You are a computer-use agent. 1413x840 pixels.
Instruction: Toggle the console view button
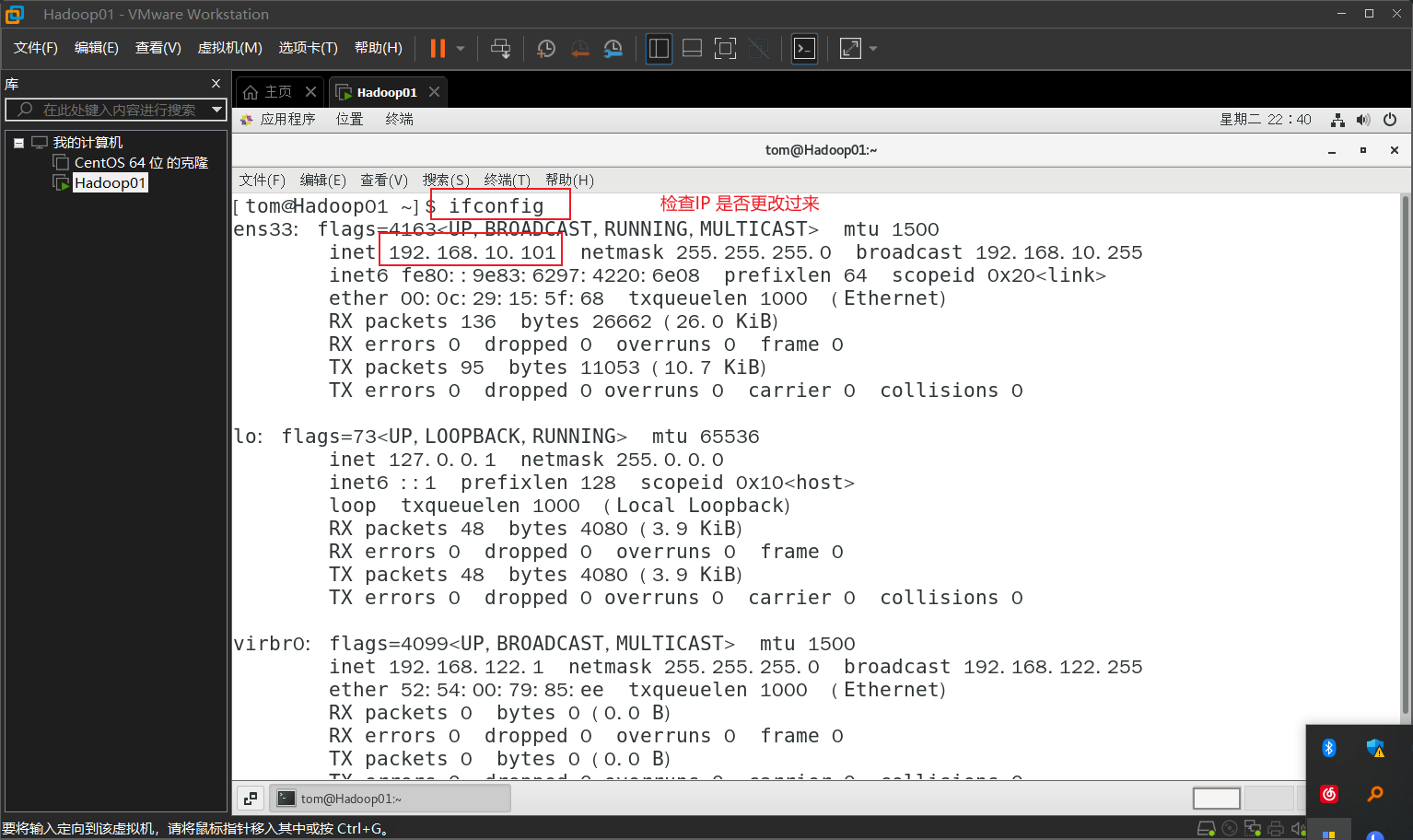pyautogui.click(x=804, y=49)
